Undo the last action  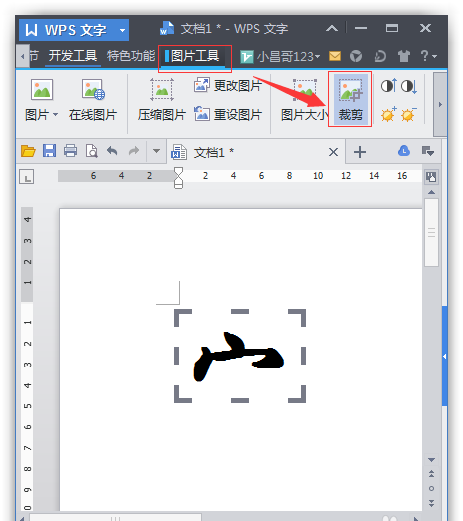112,151
